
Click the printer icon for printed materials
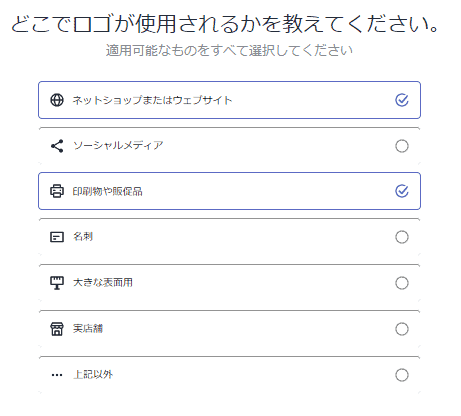[57, 191]
